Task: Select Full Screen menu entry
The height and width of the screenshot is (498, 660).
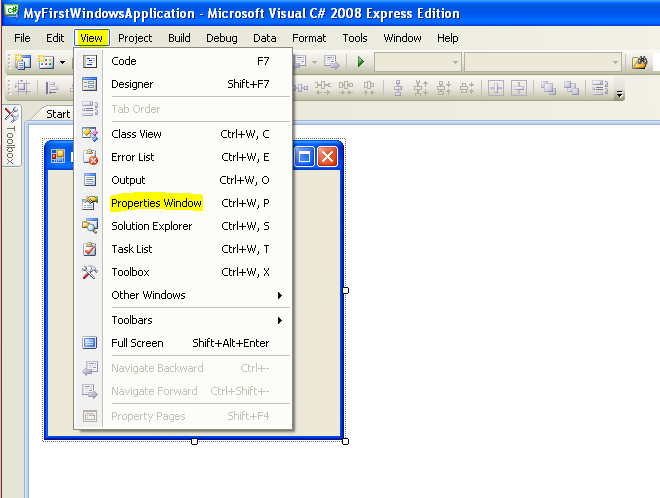Action: pos(183,343)
